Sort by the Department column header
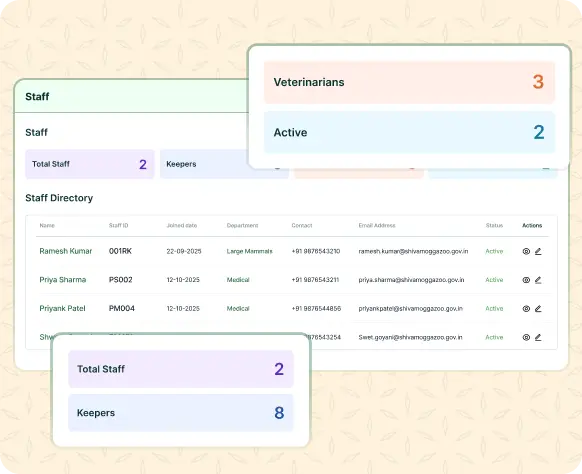Image resolution: width=582 pixels, height=474 pixels. pos(242,225)
